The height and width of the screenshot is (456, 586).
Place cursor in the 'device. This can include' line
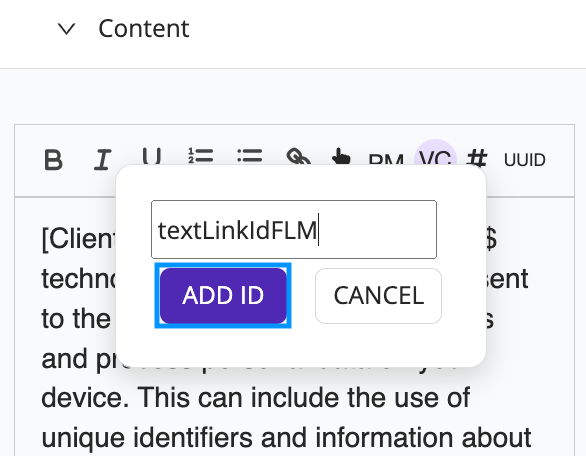[256, 397]
